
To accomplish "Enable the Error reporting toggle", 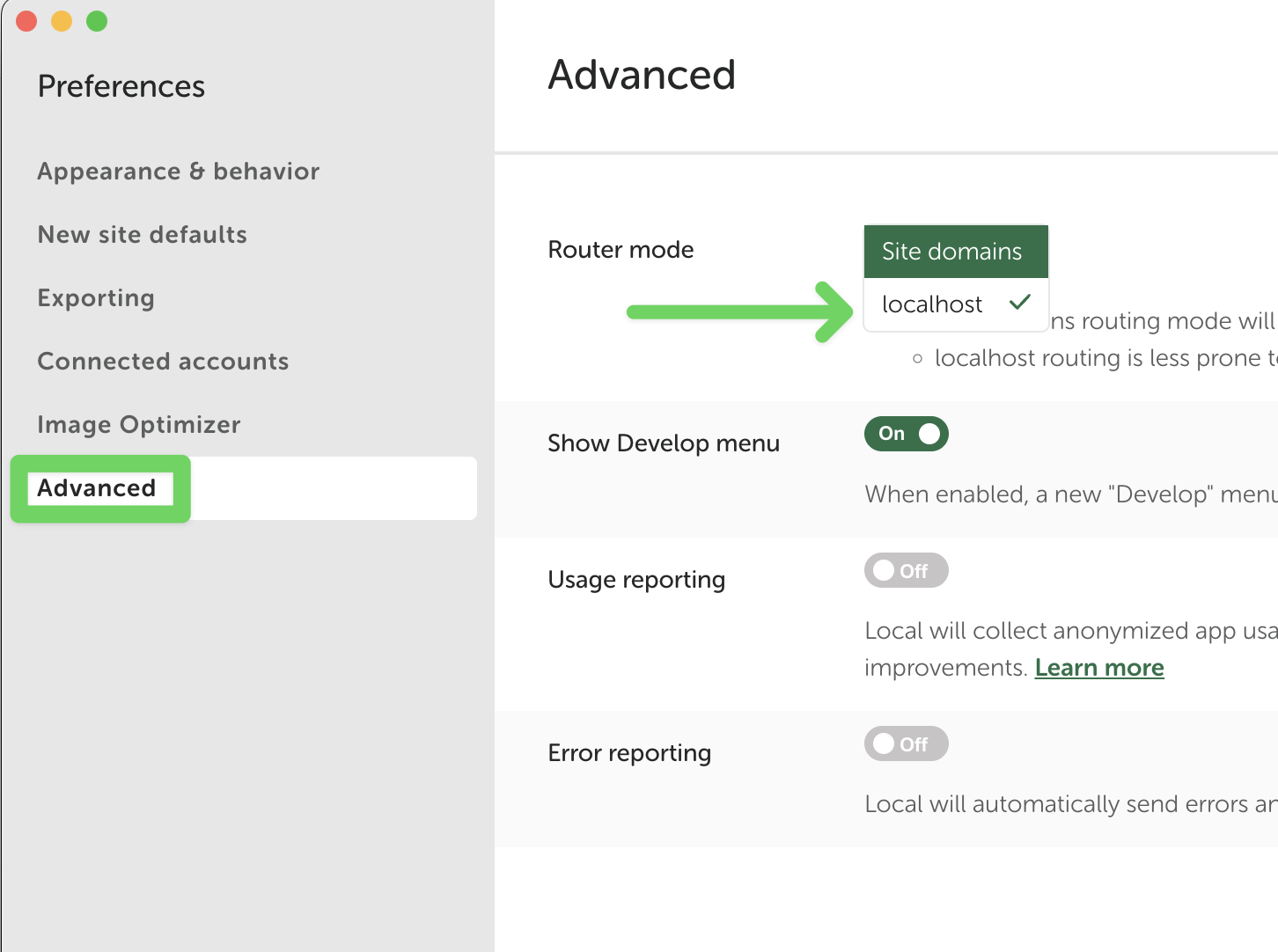I will pyautogui.click(x=907, y=743).
